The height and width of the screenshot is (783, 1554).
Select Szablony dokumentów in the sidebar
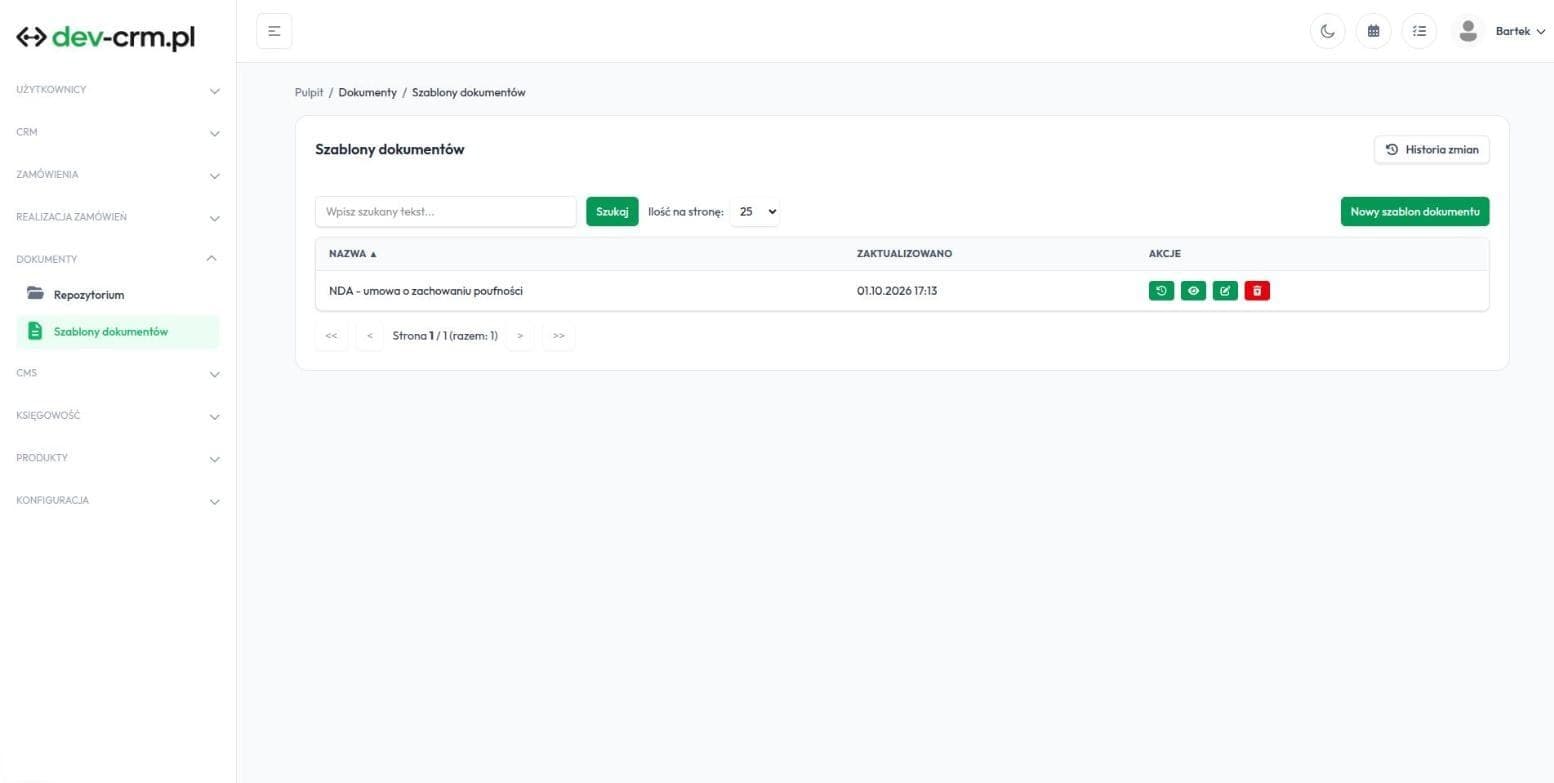(118, 332)
